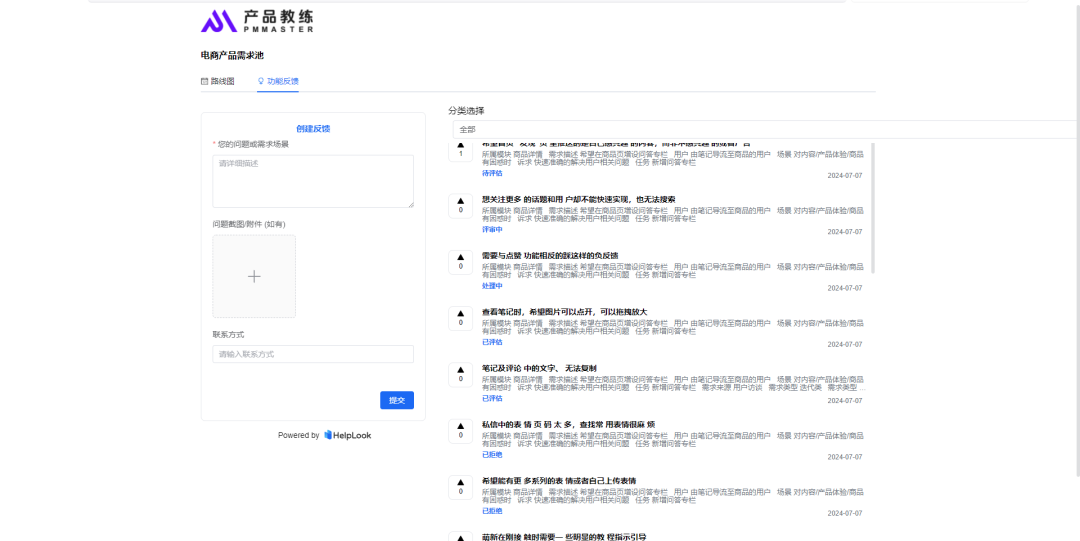Image resolution: width=1080 pixels, height=541 pixels.
Task: Click the calendar icon beside 路线图
Action: click(204, 81)
